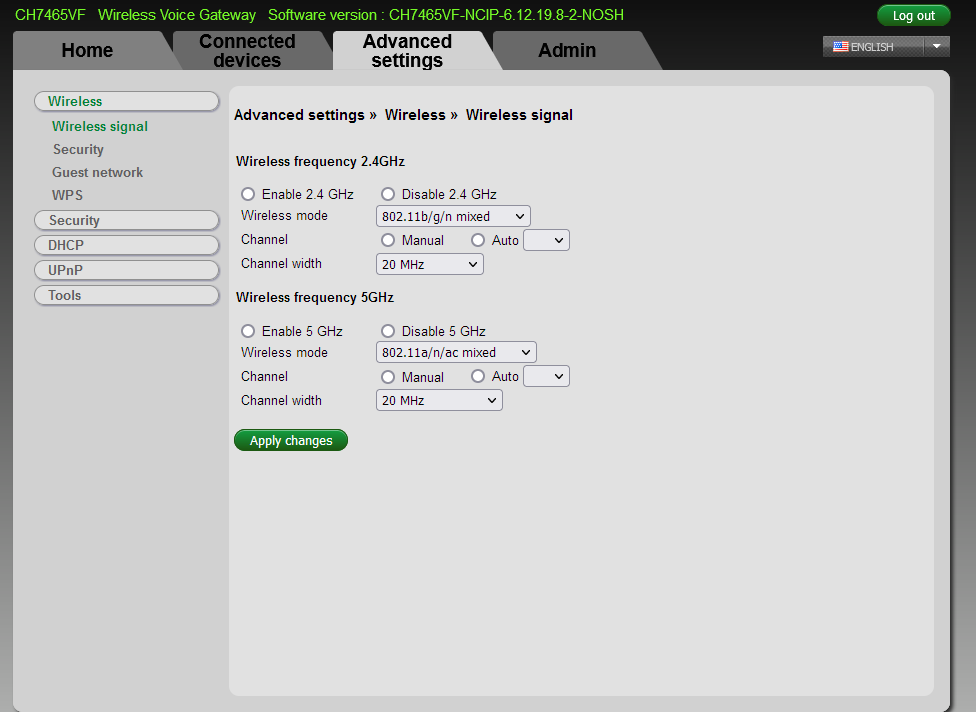Switch to the Connected devices tab
The image size is (976, 712).
pyautogui.click(x=247, y=50)
